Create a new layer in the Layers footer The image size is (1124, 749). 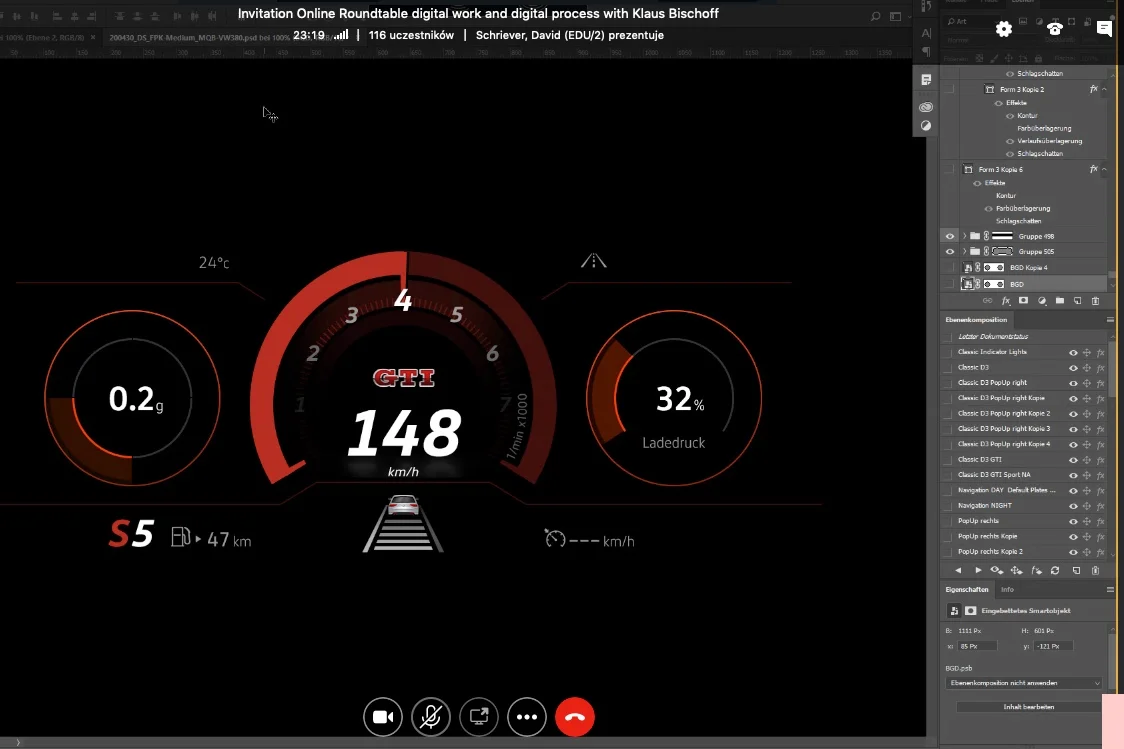(1077, 301)
